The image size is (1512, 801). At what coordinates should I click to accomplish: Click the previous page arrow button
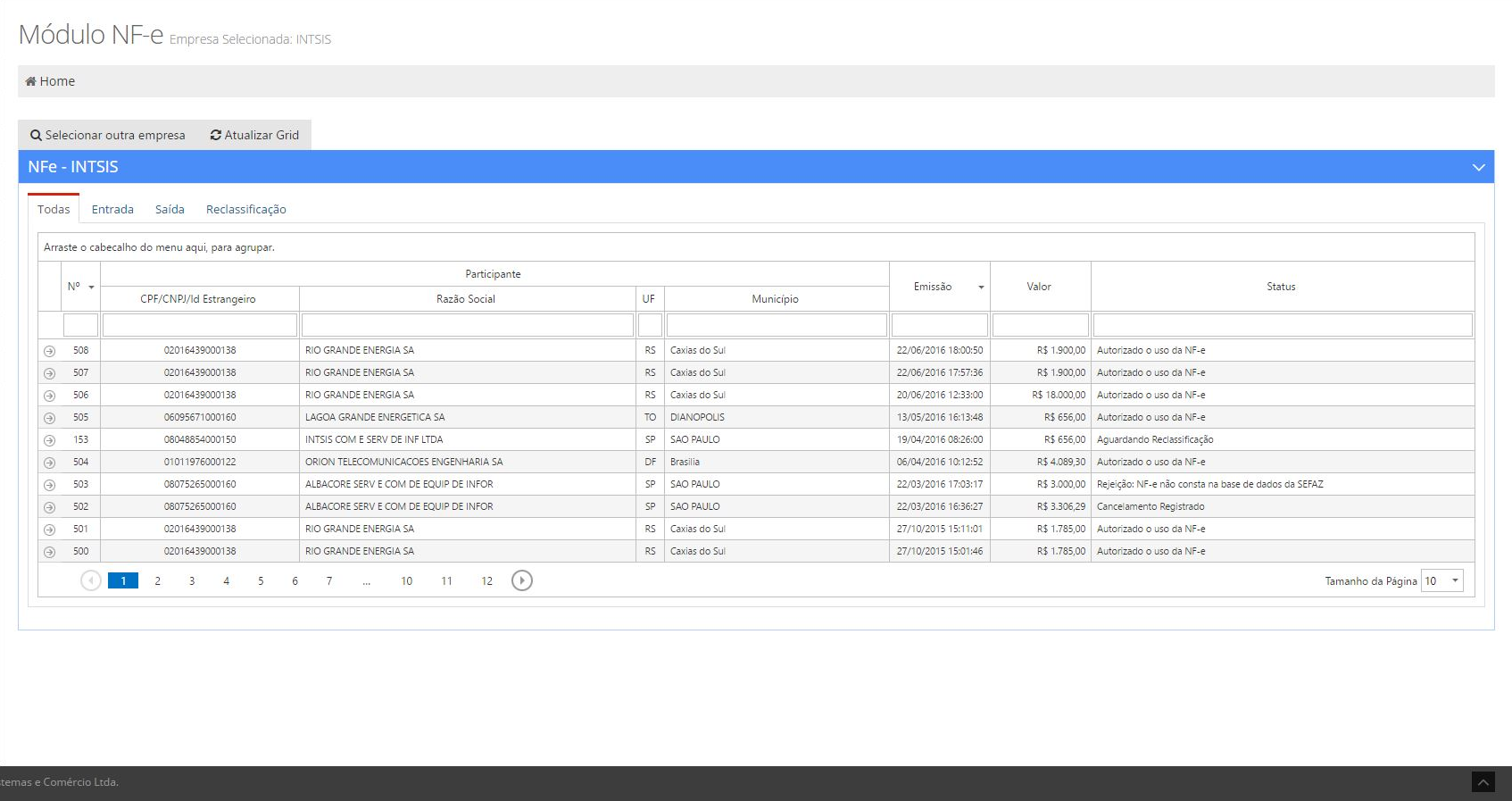(x=90, y=580)
